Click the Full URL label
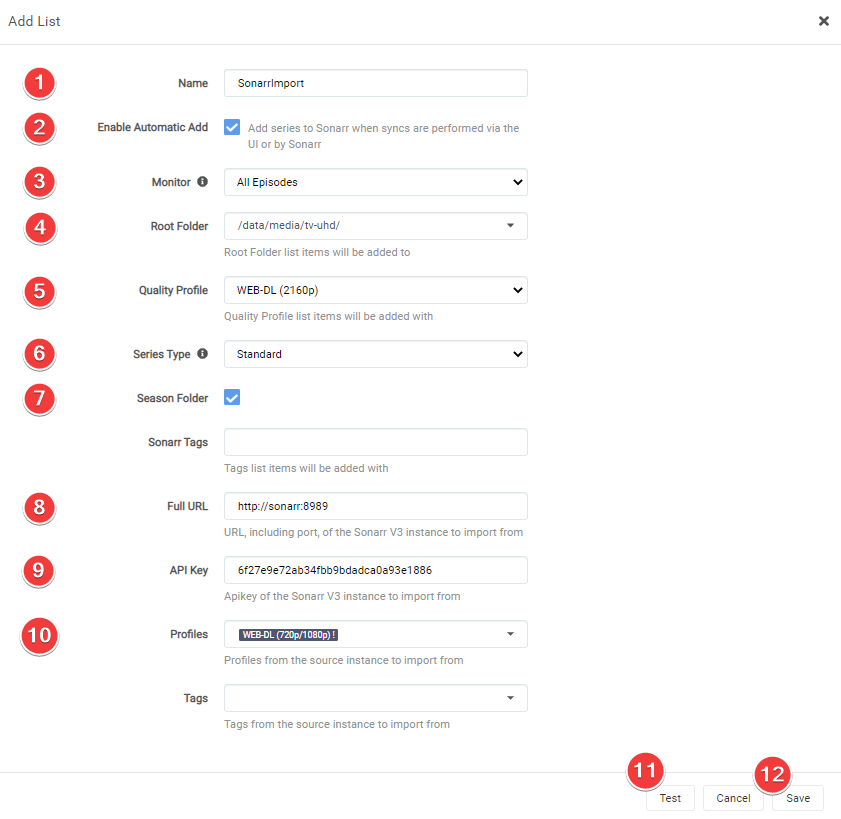Image resolution: width=841 pixels, height=819 pixels. [187, 506]
